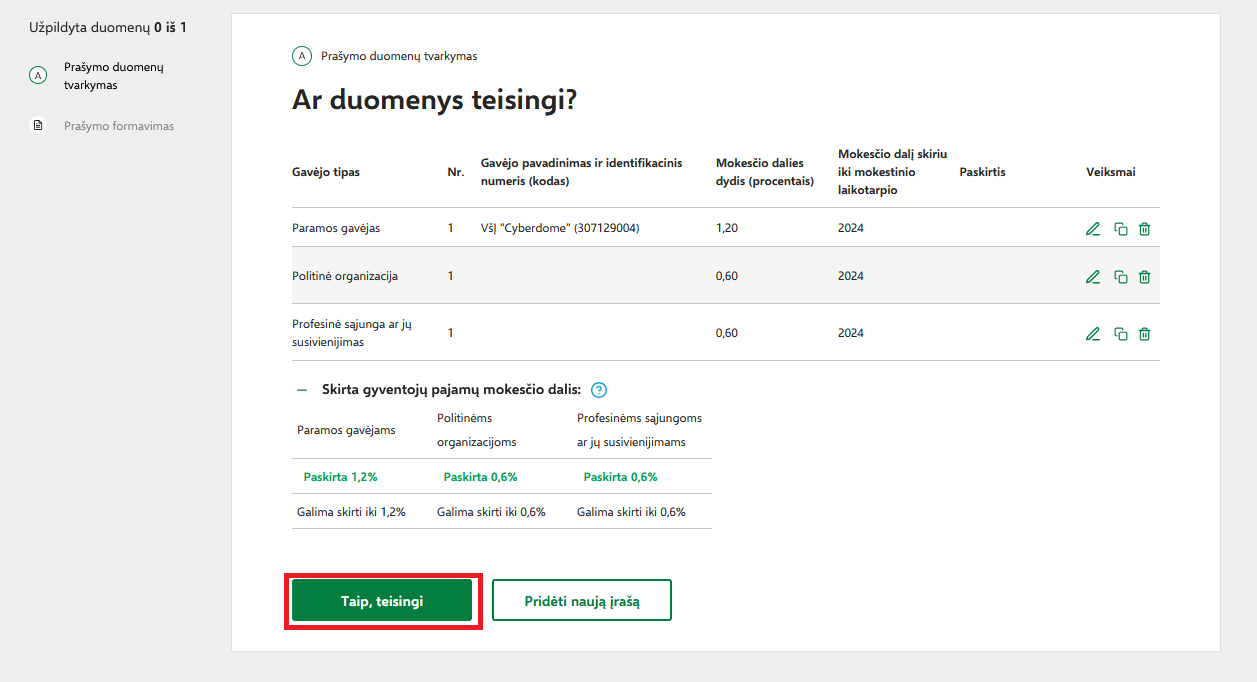This screenshot has height=682, width=1257.
Task: Click the Gavėjo tipas column header
Action: coord(325,172)
